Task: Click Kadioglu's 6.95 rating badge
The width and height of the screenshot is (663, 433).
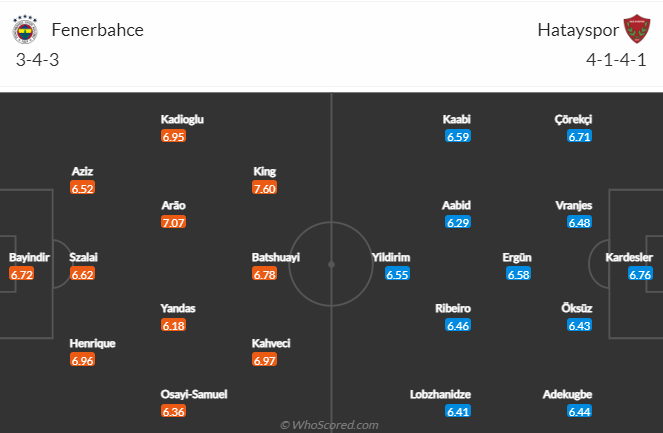Action: point(173,137)
